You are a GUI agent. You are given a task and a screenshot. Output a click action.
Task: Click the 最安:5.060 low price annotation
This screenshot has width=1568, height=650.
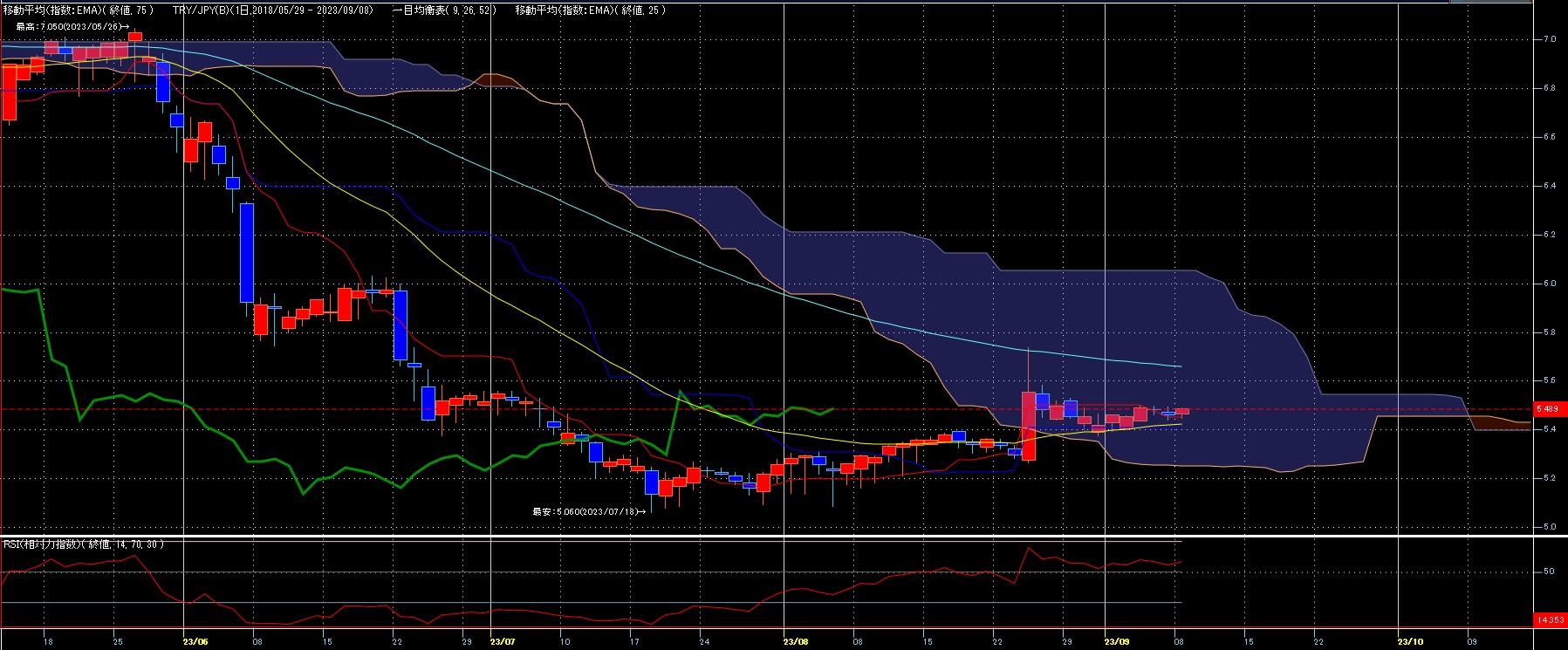[589, 511]
